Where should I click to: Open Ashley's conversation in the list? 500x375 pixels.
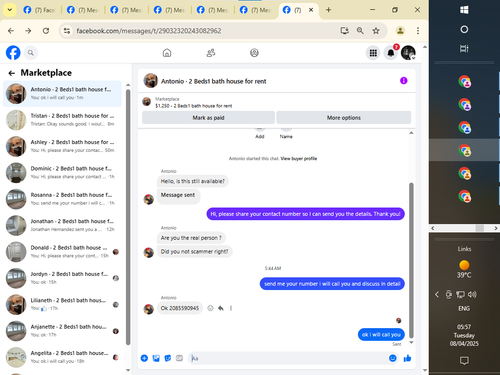(x=62, y=146)
